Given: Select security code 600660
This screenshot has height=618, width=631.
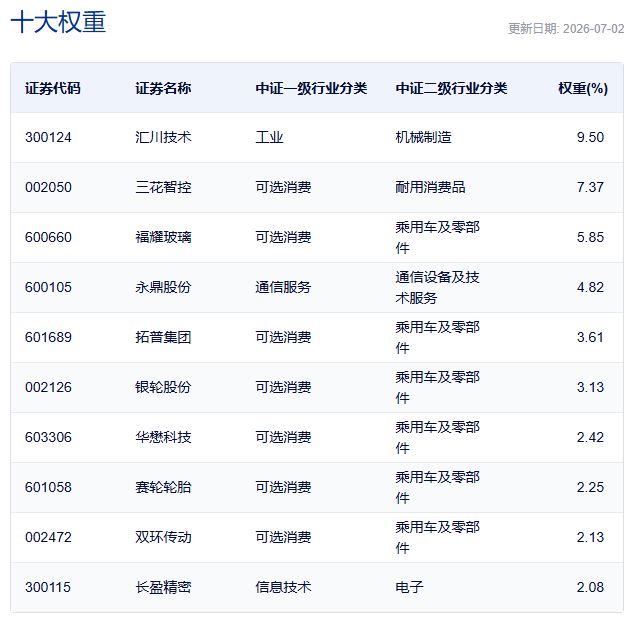Looking at the screenshot, I should [48, 237].
